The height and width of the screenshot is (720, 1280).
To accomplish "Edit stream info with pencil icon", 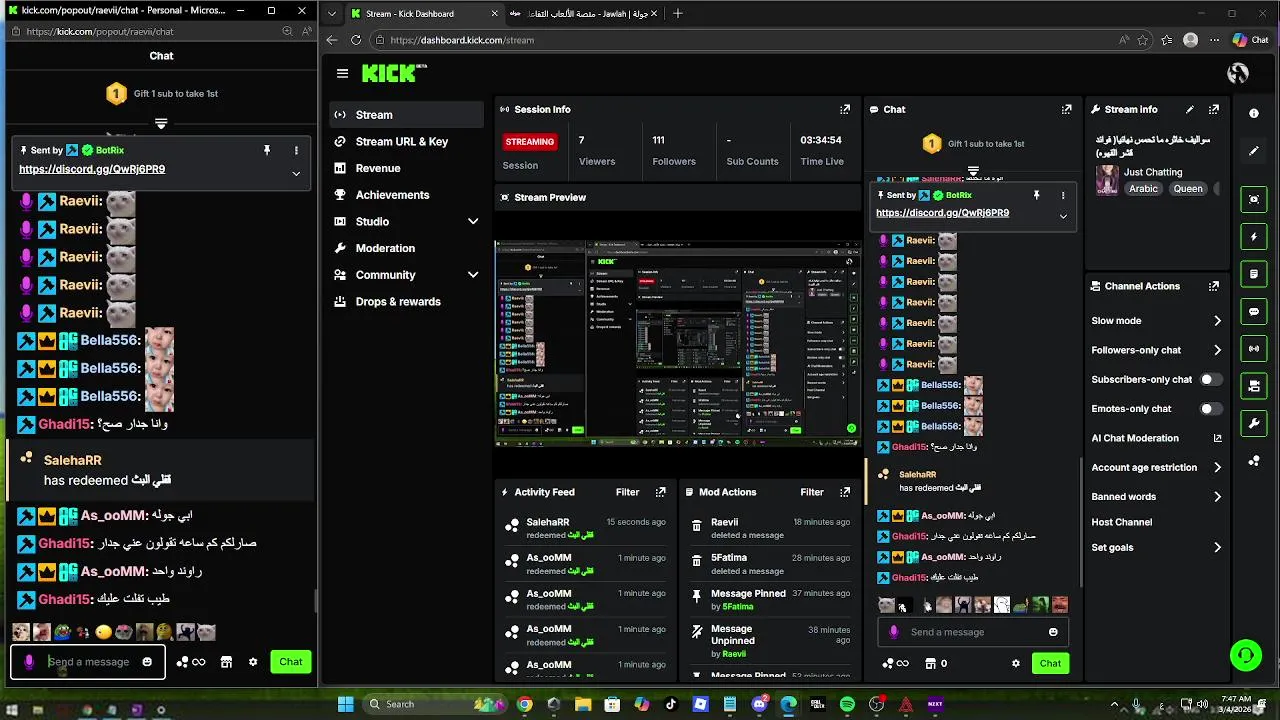I will (1190, 109).
